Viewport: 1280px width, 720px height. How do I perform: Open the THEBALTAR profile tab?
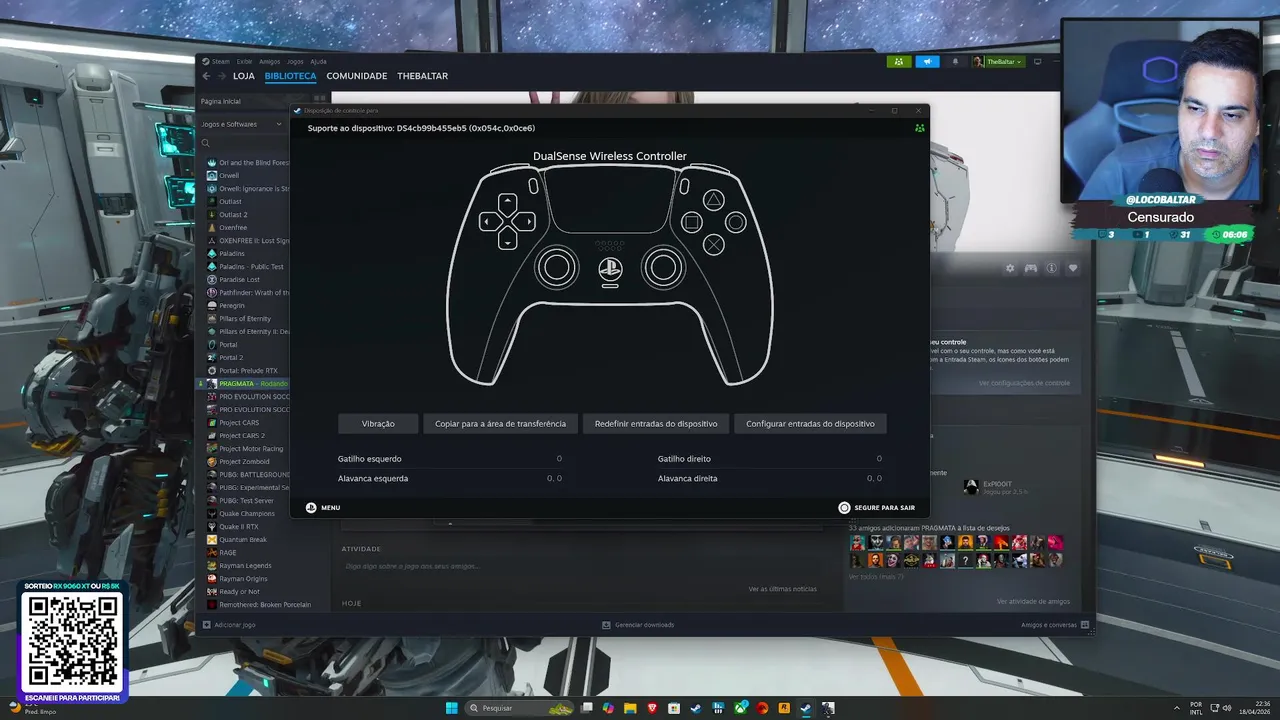coord(422,76)
